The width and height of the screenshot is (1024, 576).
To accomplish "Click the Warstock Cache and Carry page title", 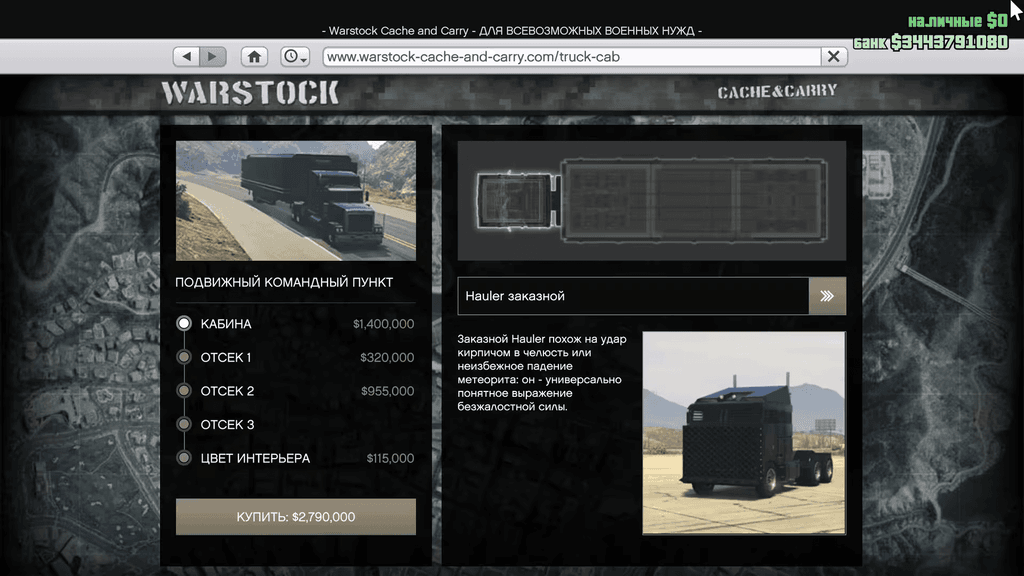I will click(x=512, y=31).
